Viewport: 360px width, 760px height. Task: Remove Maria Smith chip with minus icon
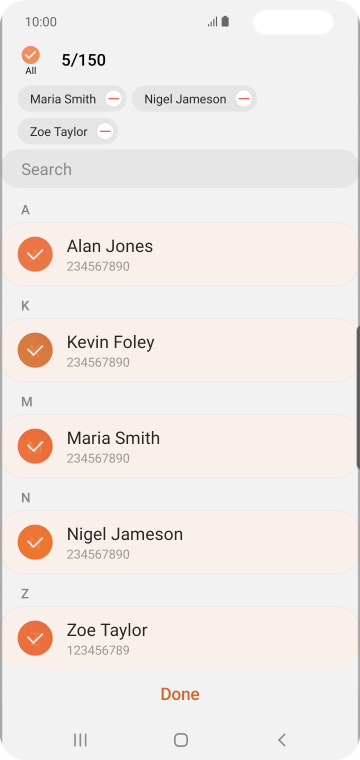click(x=113, y=99)
